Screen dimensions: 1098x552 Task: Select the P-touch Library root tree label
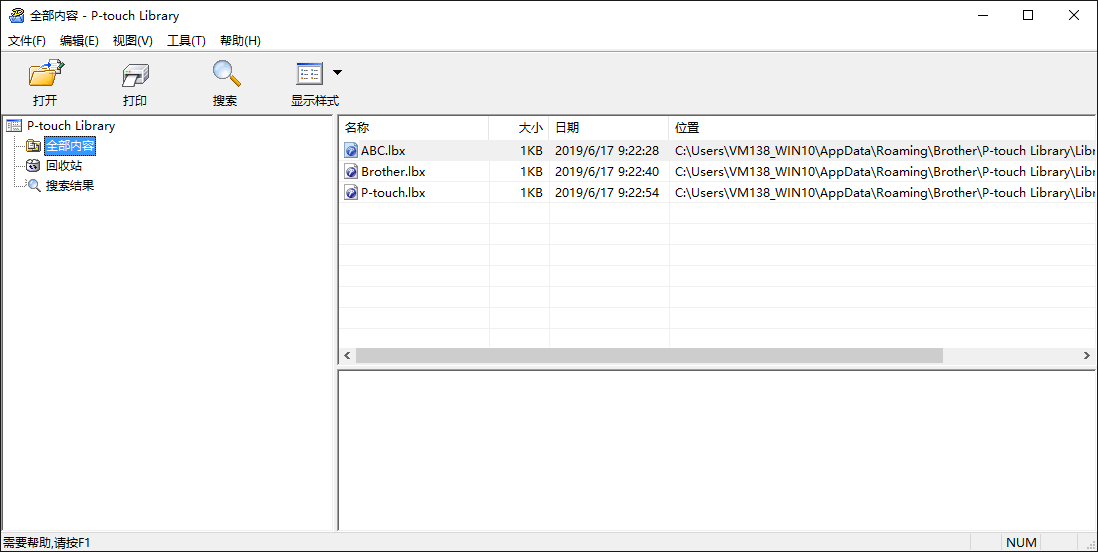(71, 126)
